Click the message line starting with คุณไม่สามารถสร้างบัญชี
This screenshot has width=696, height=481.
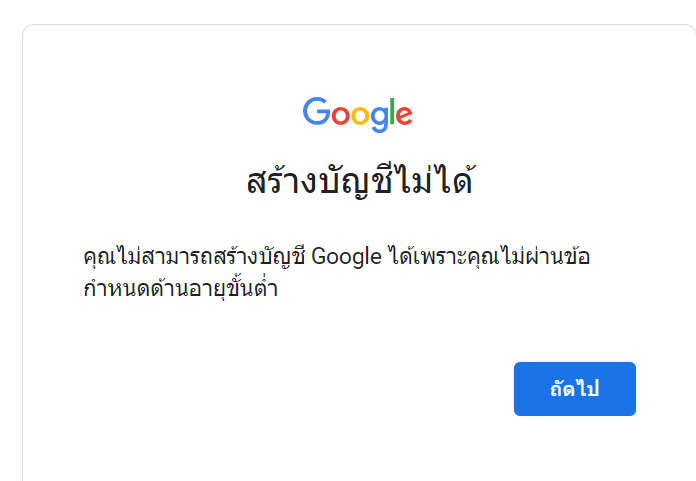point(336,257)
